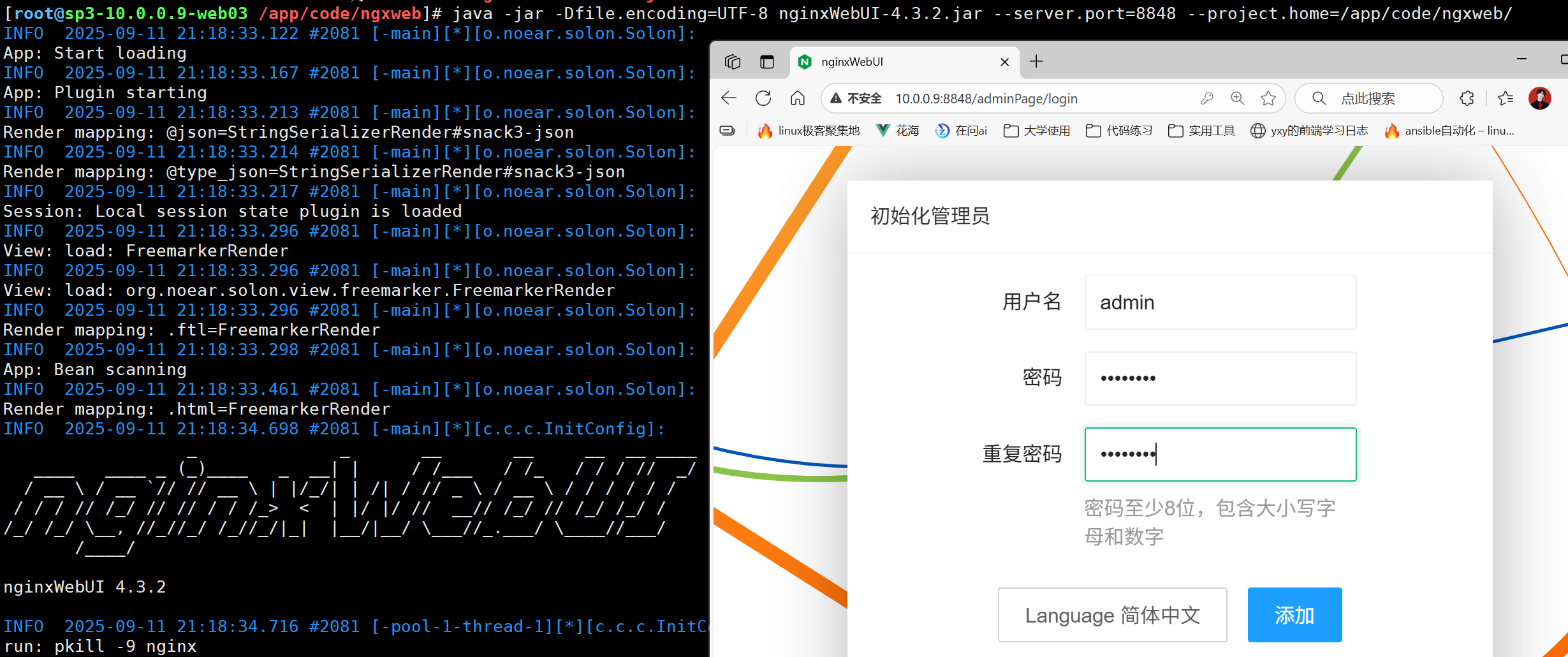
Task: Click the first bookmarks bar icon
Action: pos(727,131)
